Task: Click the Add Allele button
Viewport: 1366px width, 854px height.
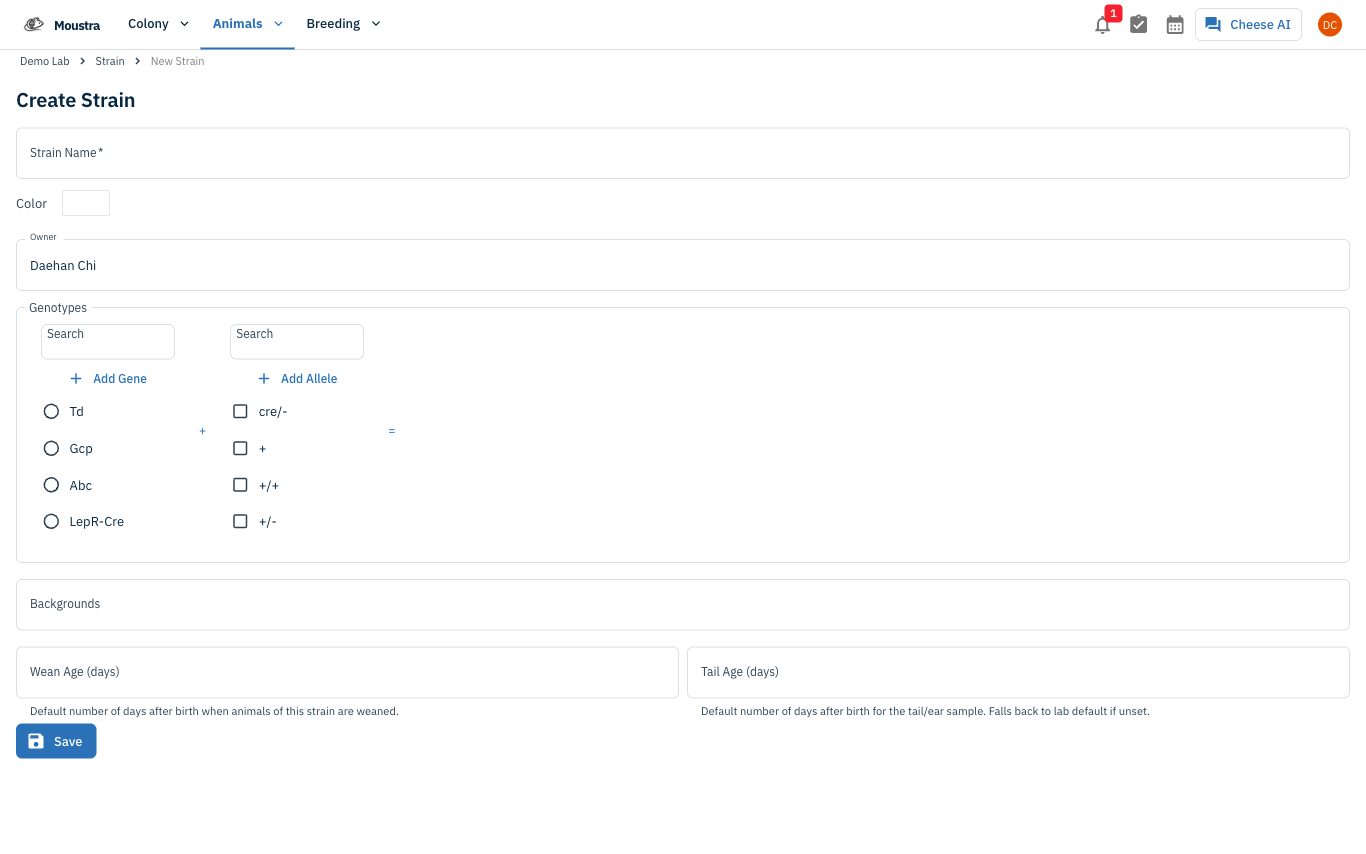Action: (297, 379)
